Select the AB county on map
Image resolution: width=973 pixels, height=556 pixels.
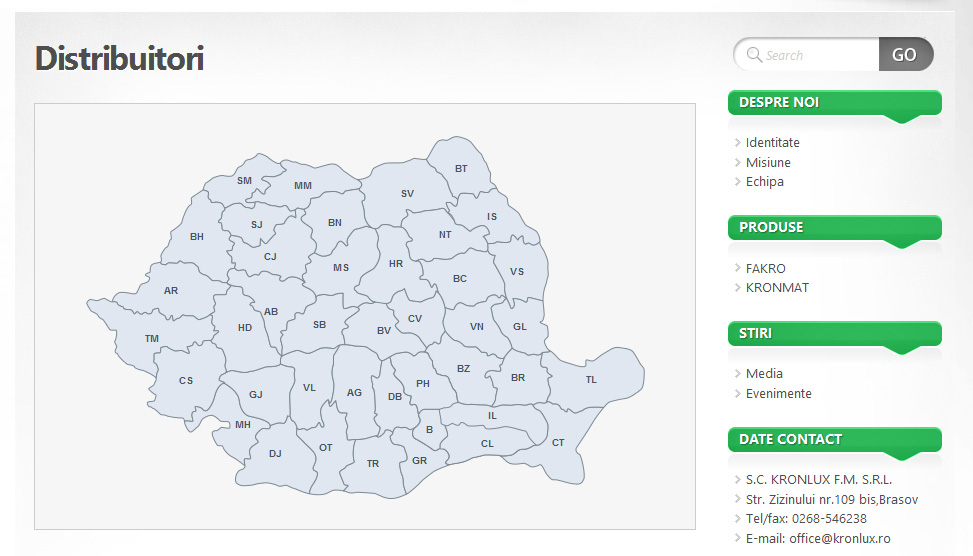click(271, 312)
